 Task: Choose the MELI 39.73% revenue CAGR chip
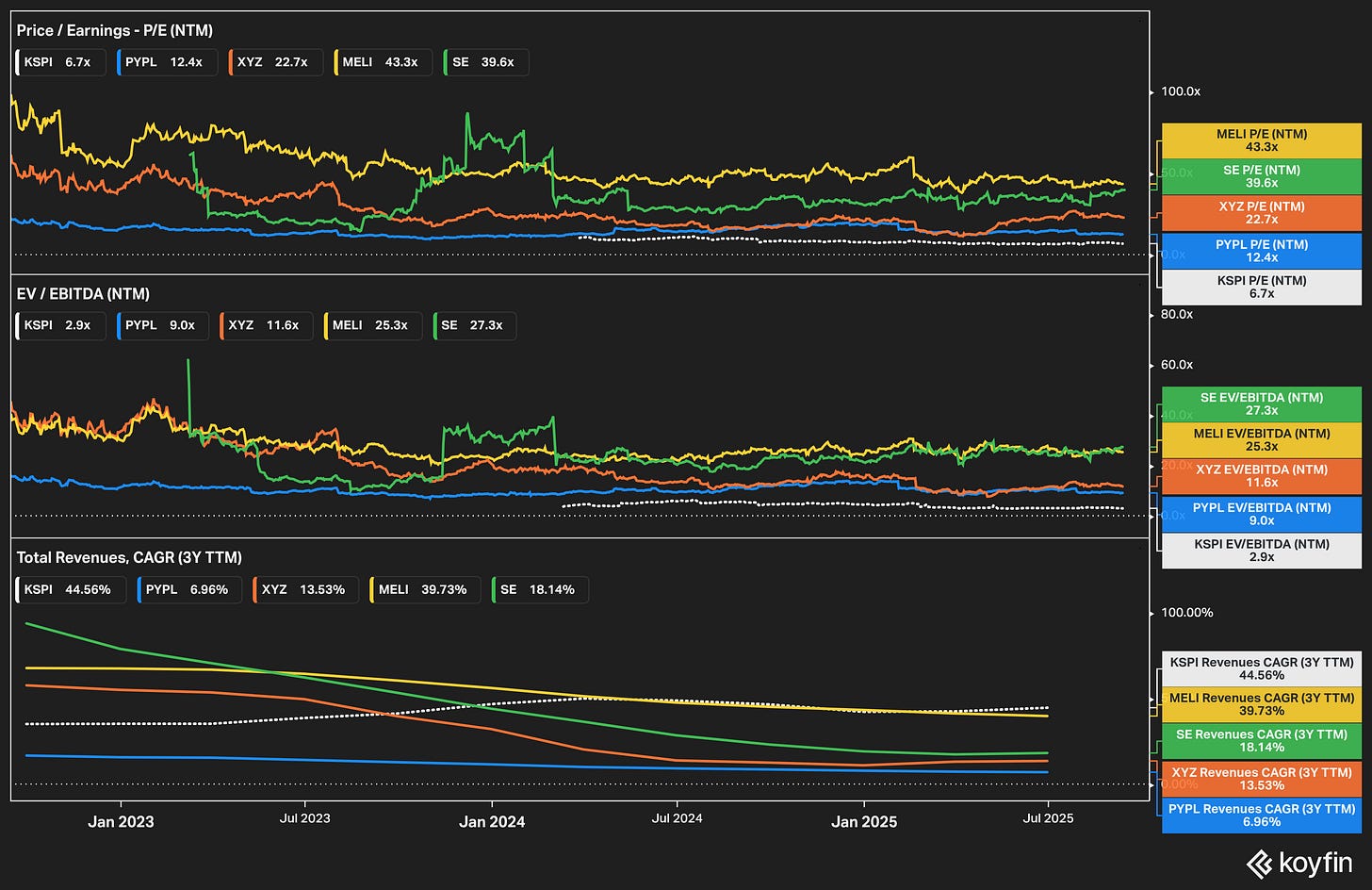click(x=425, y=589)
